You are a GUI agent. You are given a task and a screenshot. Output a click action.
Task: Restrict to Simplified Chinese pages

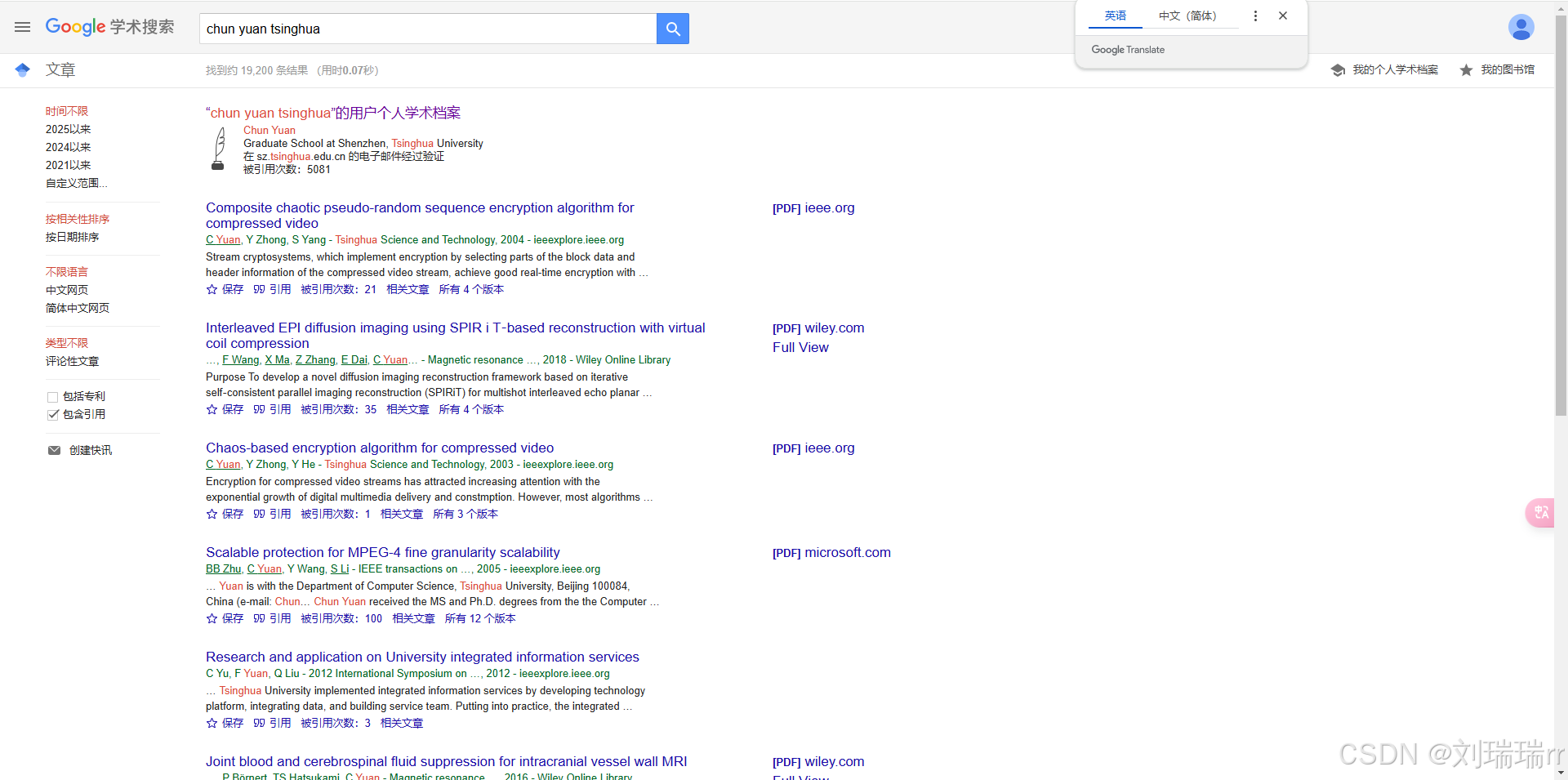tap(78, 308)
